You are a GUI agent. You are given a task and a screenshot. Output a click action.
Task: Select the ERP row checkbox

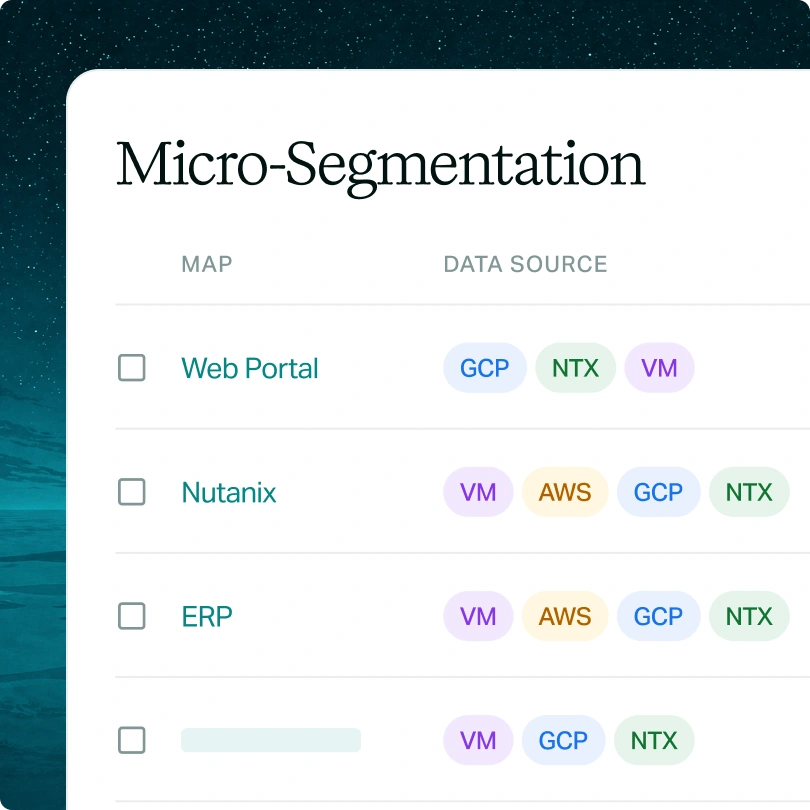[132, 616]
